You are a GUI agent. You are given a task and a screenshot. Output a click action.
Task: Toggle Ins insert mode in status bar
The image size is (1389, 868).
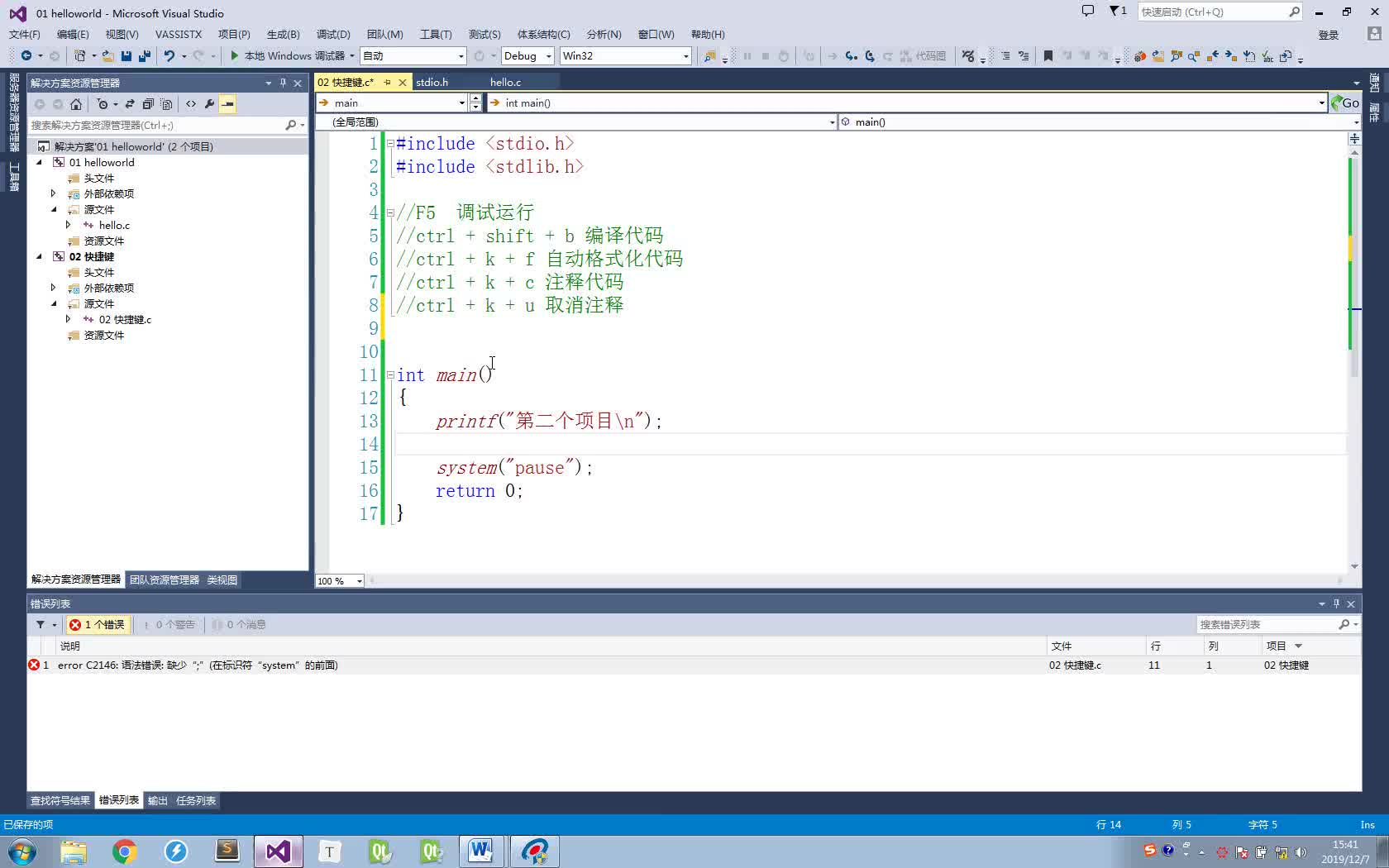pos(1368,824)
